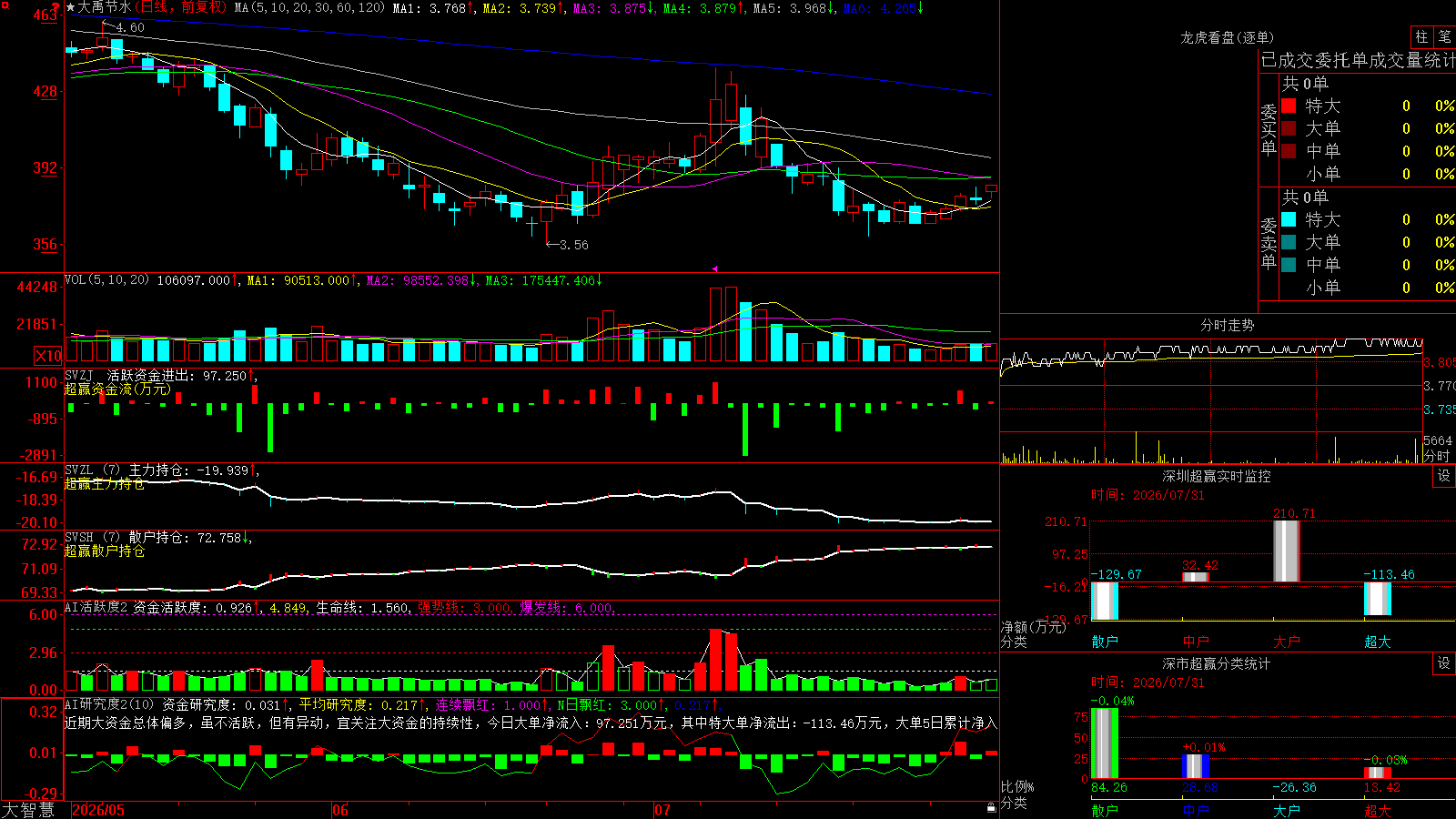Click the 已成交委托单成交量统计 header
This screenshot has height=819, width=1456.
1358,60
